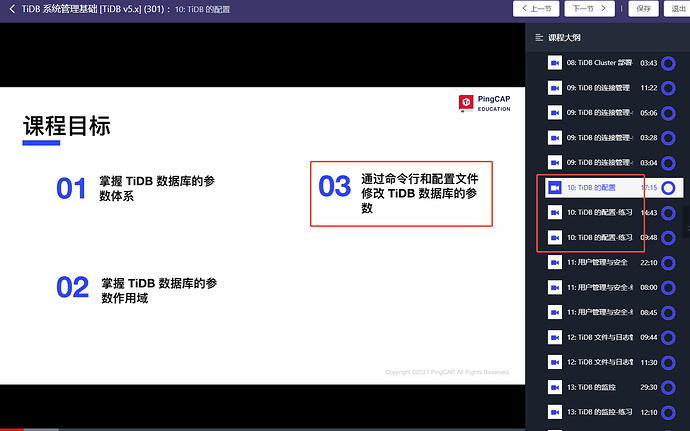Click video icon of the 05:06 lesson
This screenshot has width=690, height=431.
point(554,113)
